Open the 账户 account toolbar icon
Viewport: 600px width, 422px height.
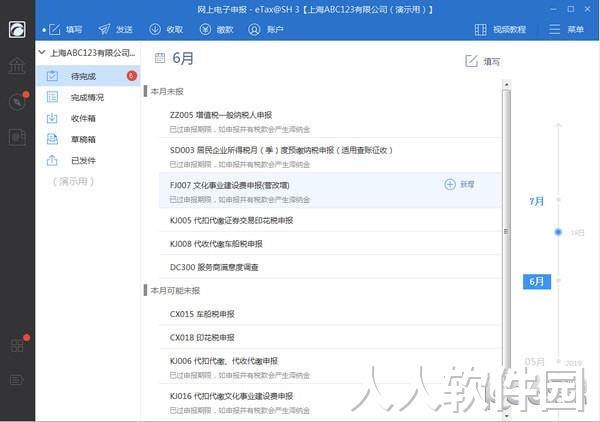[254, 29]
